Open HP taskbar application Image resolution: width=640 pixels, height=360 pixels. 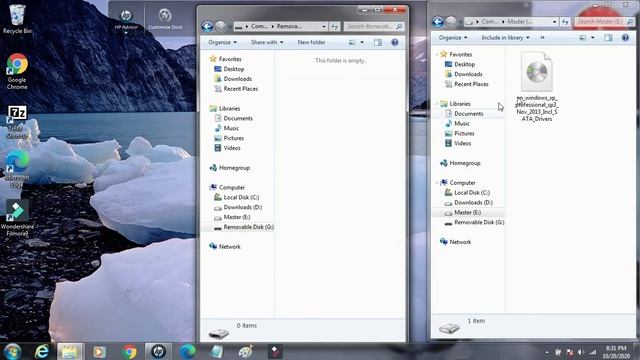click(158, 351)
